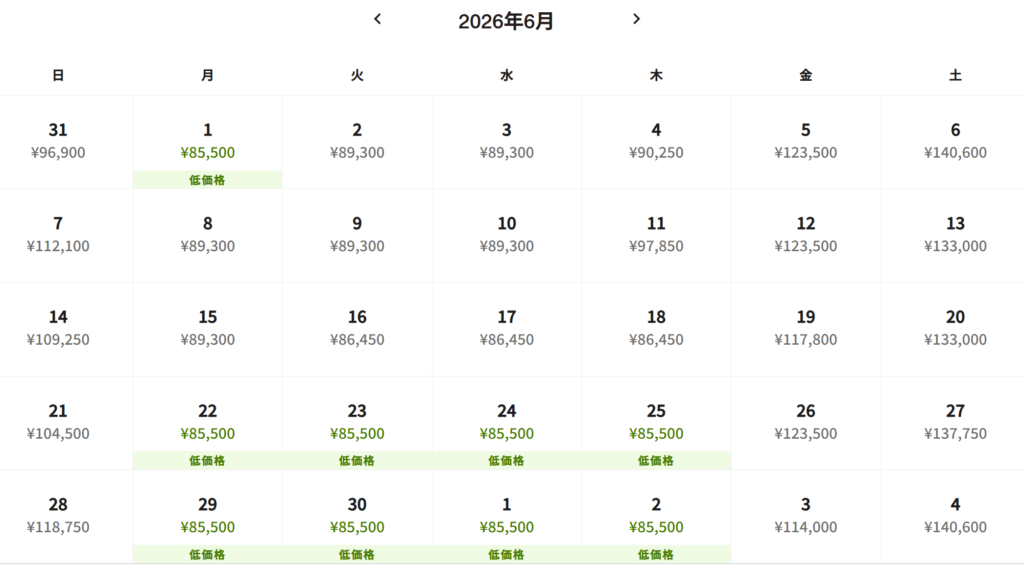Click the 2026年6月 month title
This screenshot has height=567, width=1024.
pyautogui.click(x=506, y=21)
